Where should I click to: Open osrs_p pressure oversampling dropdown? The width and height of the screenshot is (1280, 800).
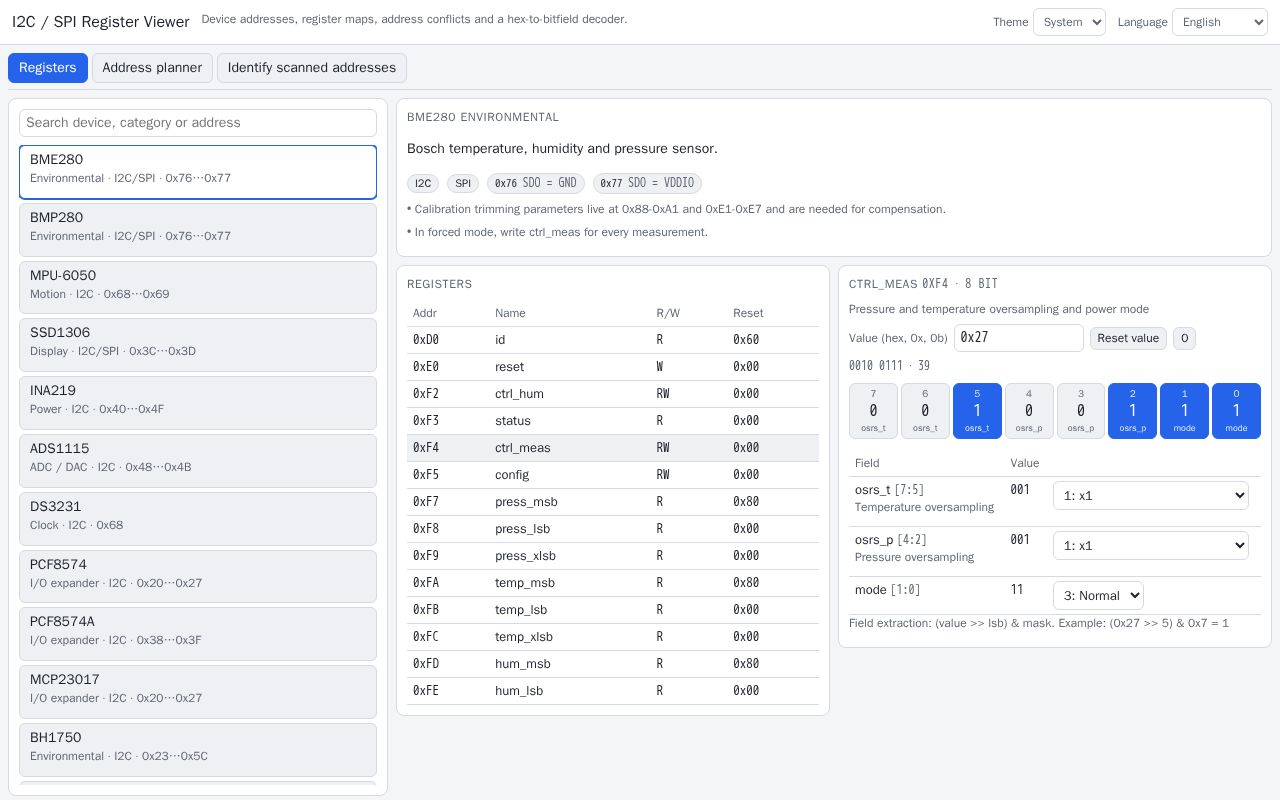1151,545
